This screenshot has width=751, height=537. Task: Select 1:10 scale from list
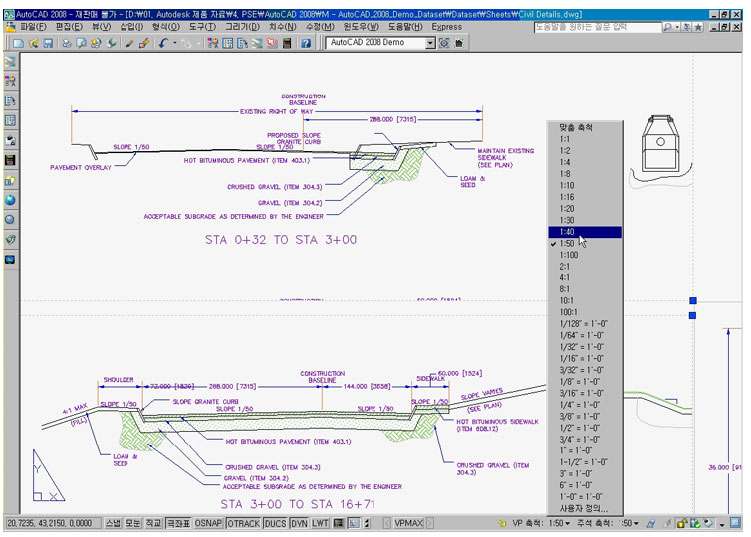tap(585, 185)
